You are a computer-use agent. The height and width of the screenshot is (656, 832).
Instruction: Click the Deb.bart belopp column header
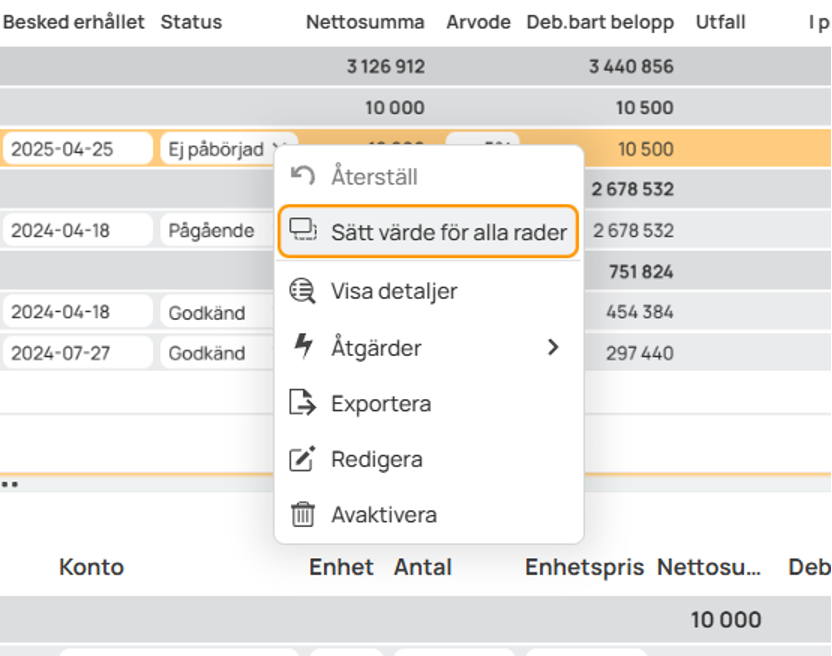[x=600, y=22]
